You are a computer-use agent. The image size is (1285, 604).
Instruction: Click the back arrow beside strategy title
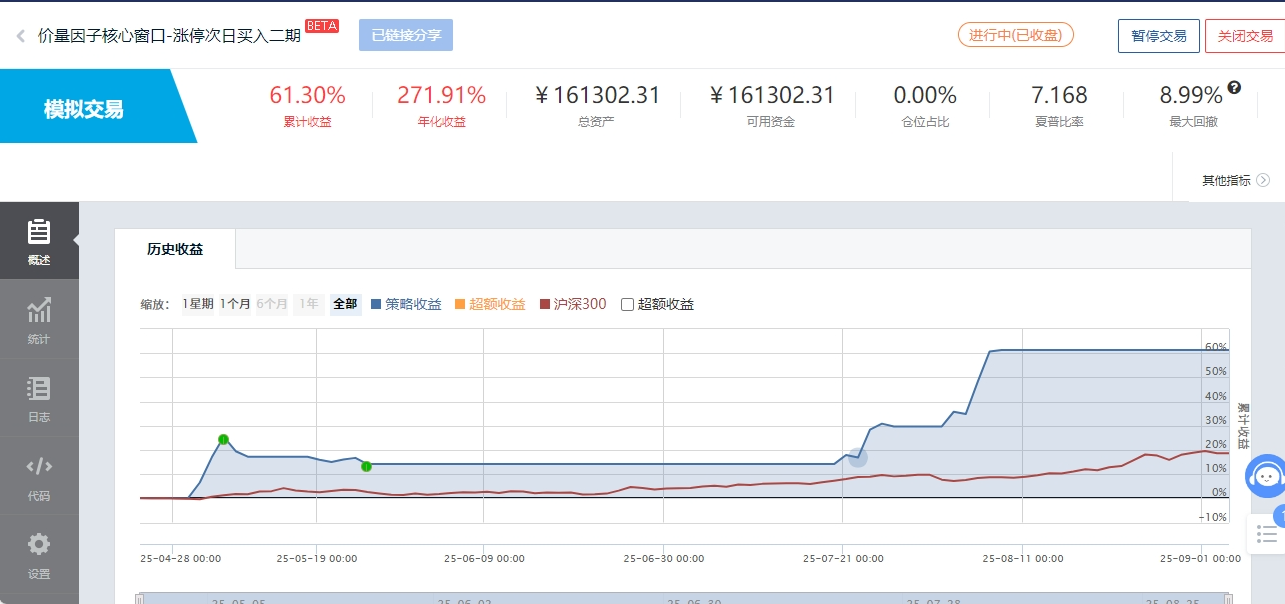[20, 36]
